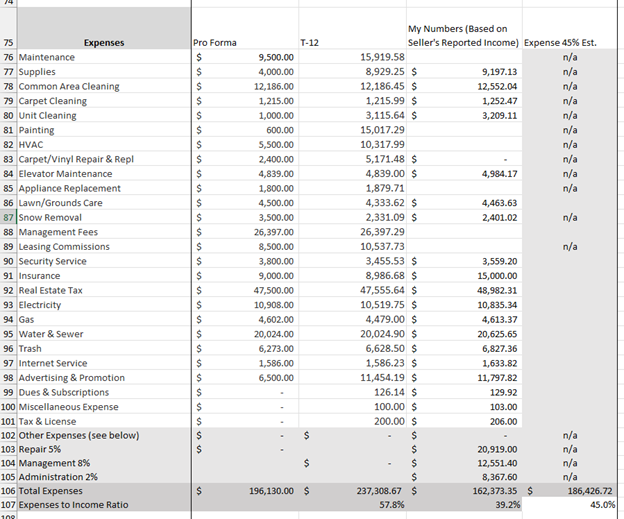This screenshot has height=519, width=624.
Task: Click Pro Forma value 26,397.00
Action: [245, 232]
